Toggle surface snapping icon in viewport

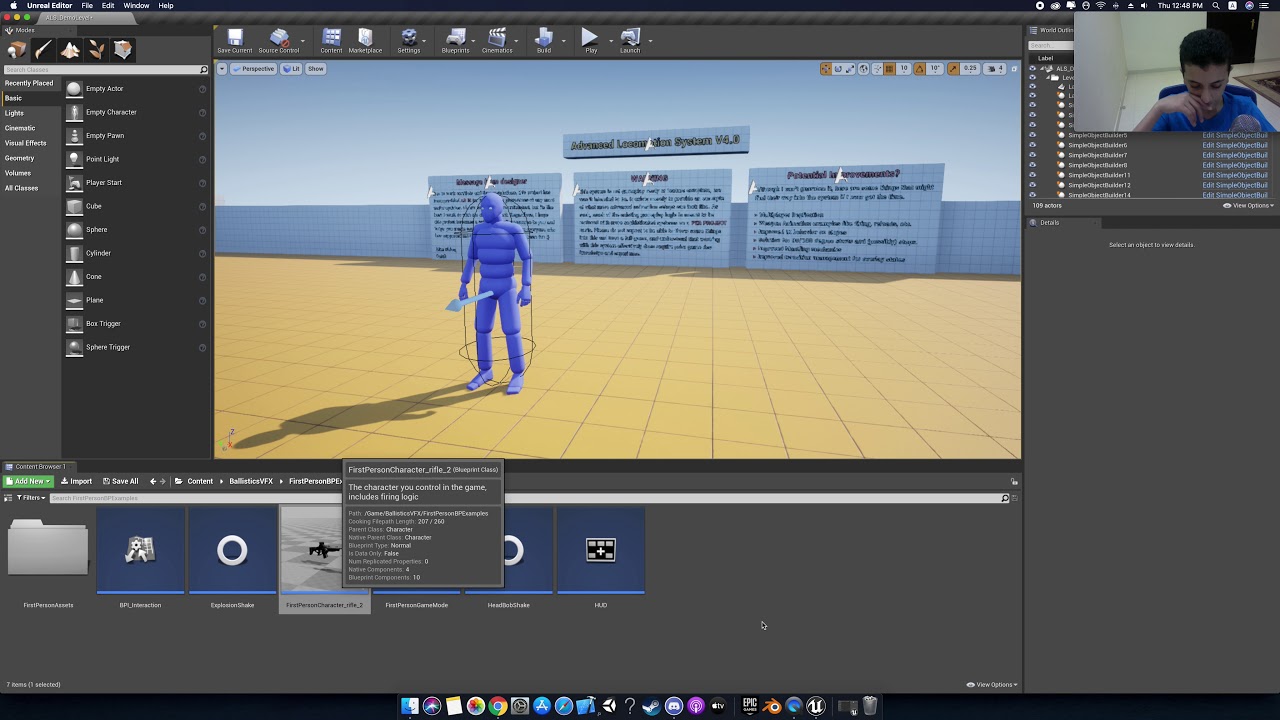(x=877, y=69)
